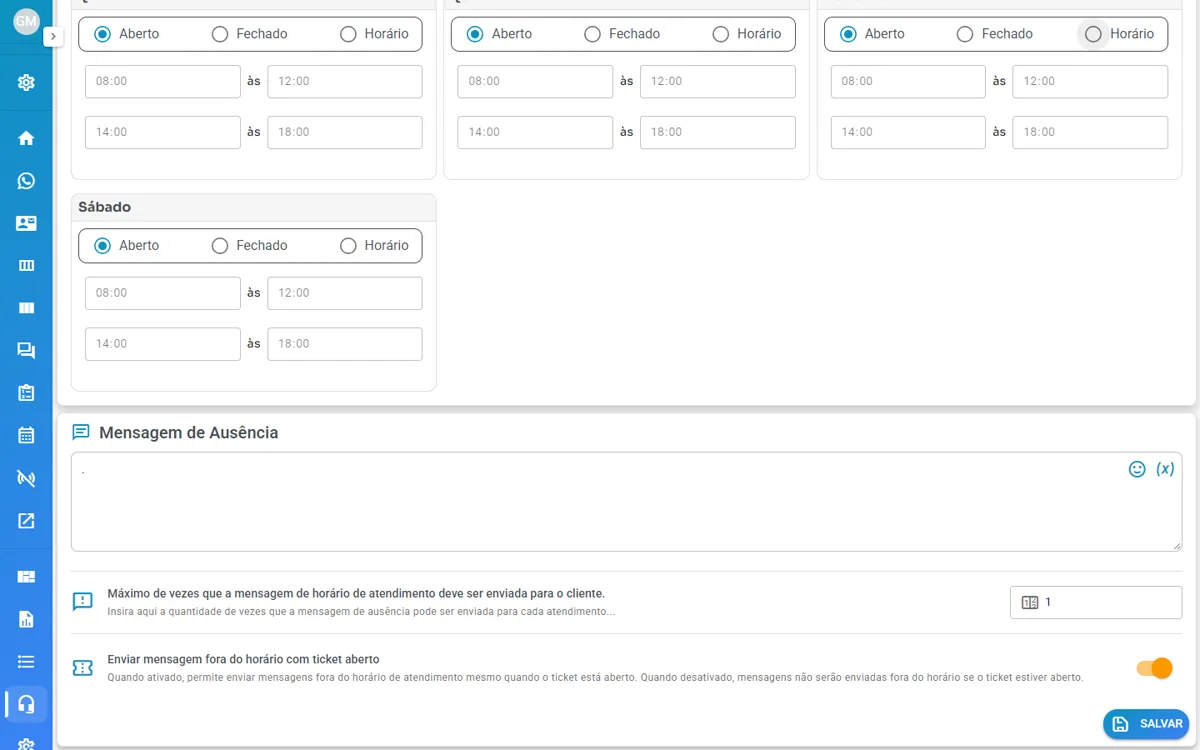Click Sábado 18:00 end time field
This screenshot has height=750, width=1200.
tap(345, 344)
